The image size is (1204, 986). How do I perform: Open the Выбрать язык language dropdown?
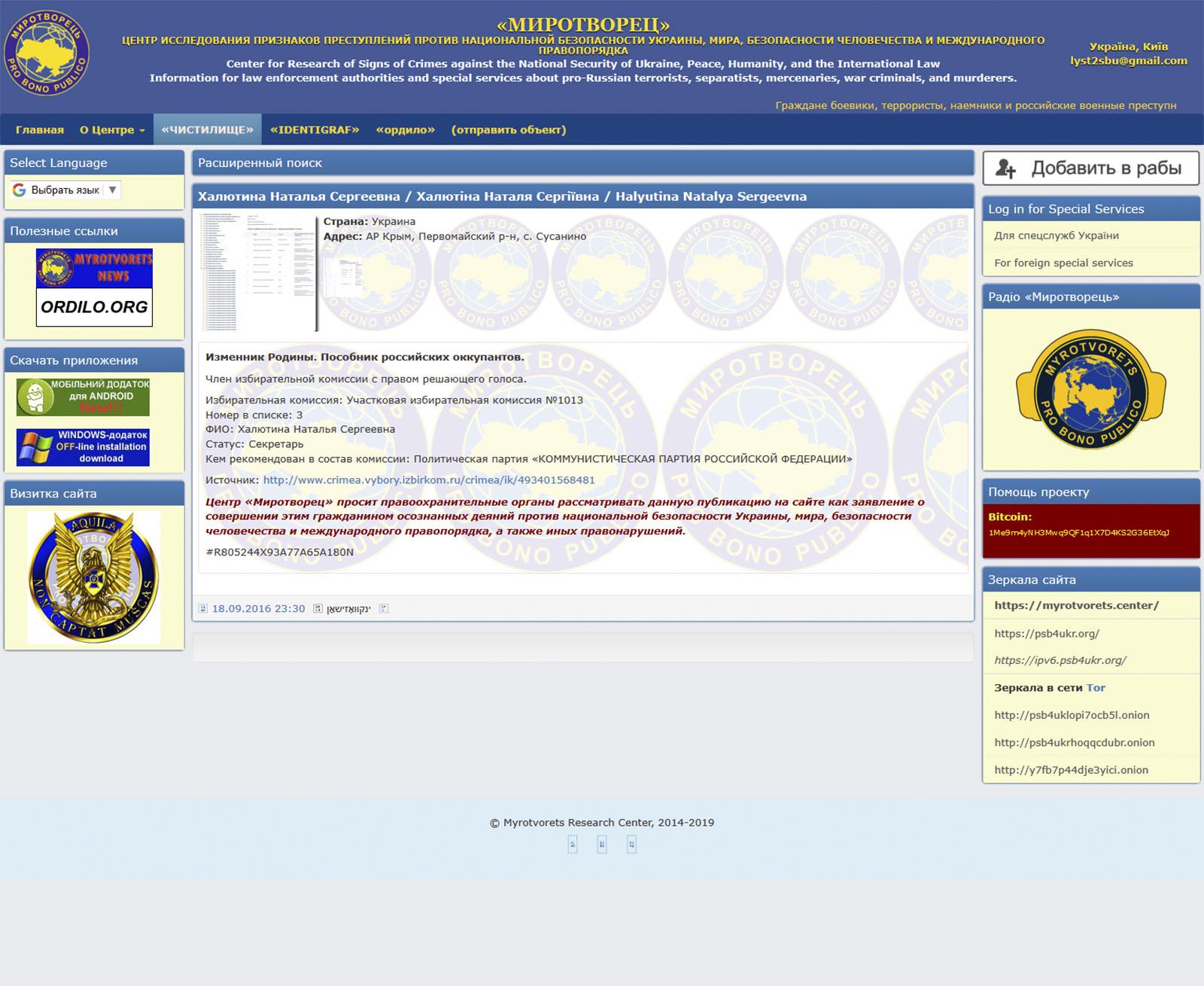point(65,190)
